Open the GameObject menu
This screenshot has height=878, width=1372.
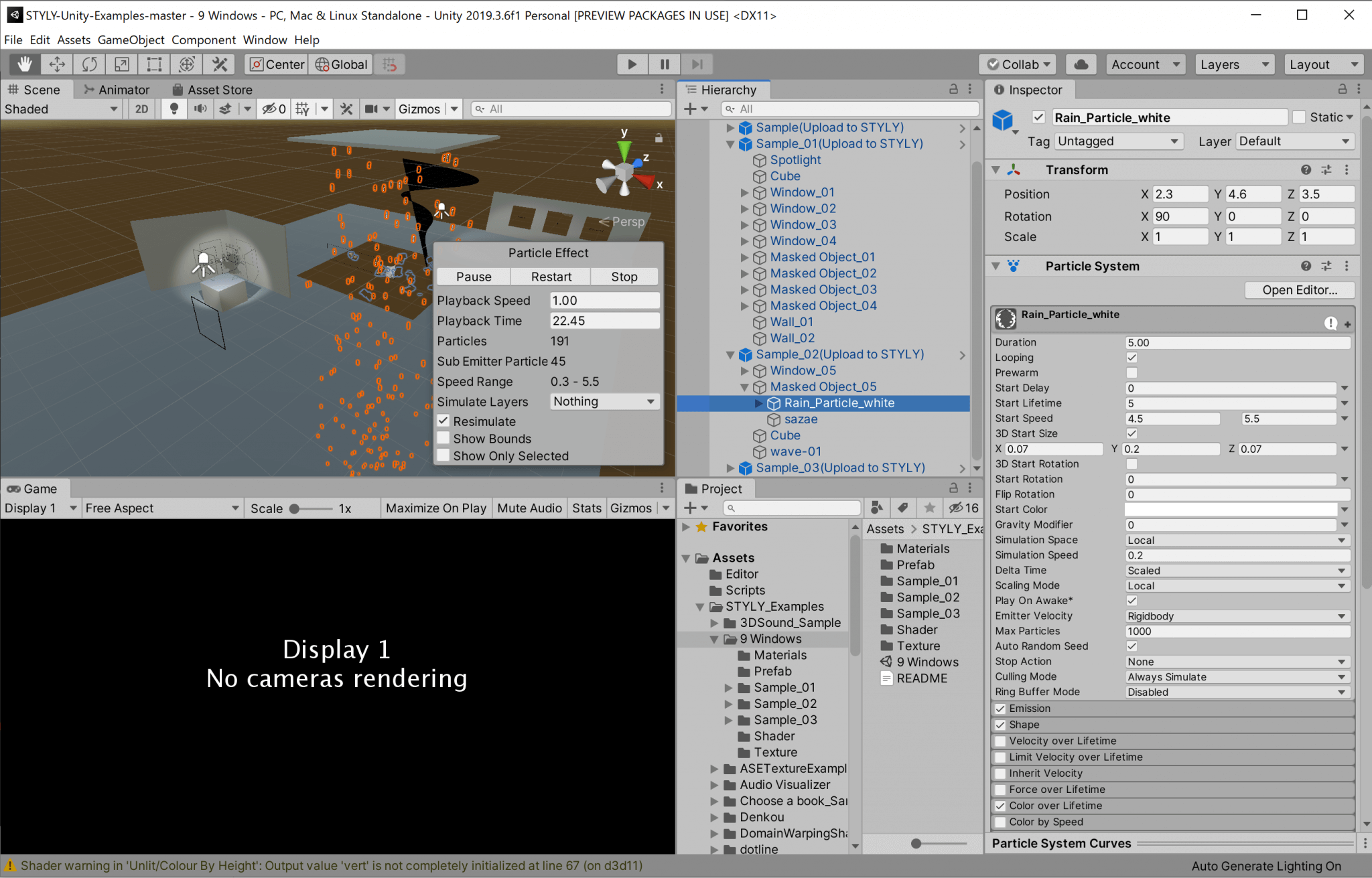tap(131, 40)
